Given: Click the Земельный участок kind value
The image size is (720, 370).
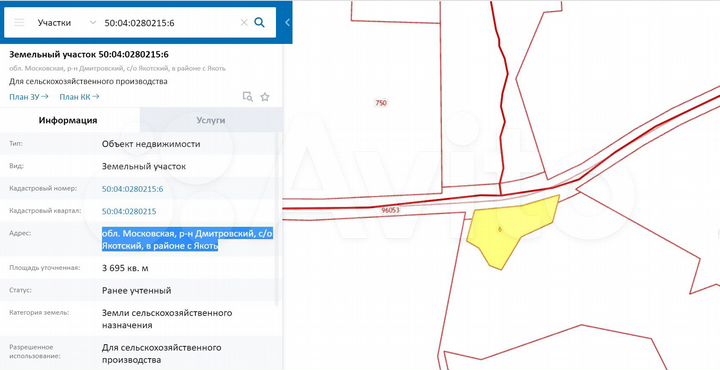Looking at the screenshot, I should (x=144, y=166).
